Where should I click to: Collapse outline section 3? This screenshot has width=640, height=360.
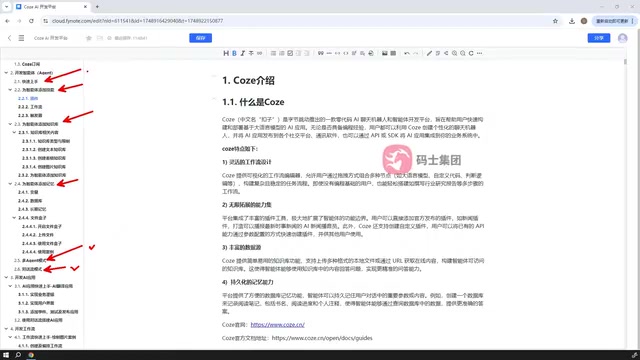point(6,278)
